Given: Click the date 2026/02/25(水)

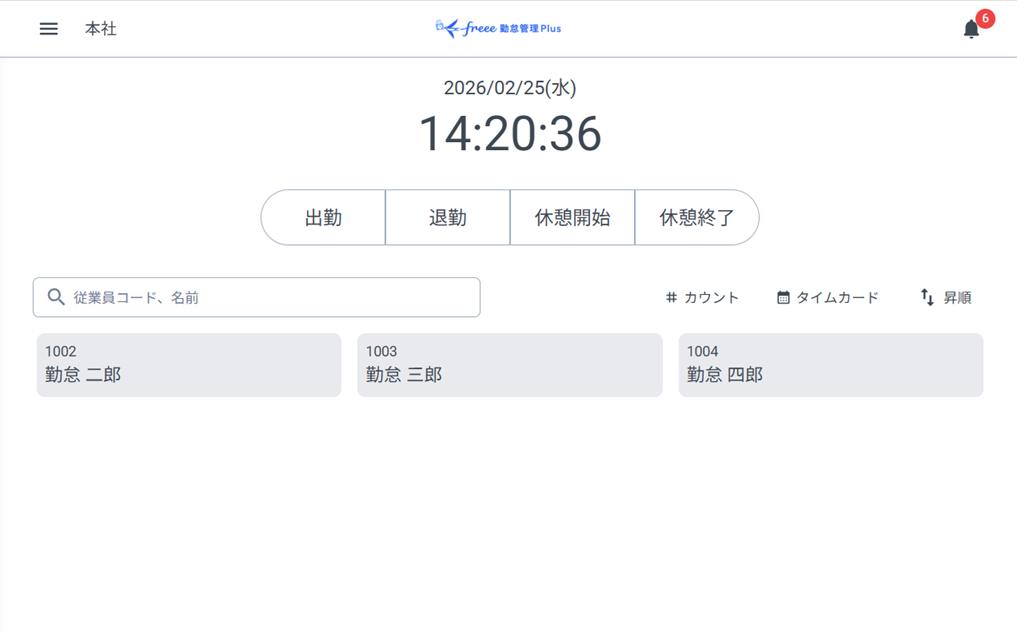Looking at the screenshot, I should tap(510, 87).
